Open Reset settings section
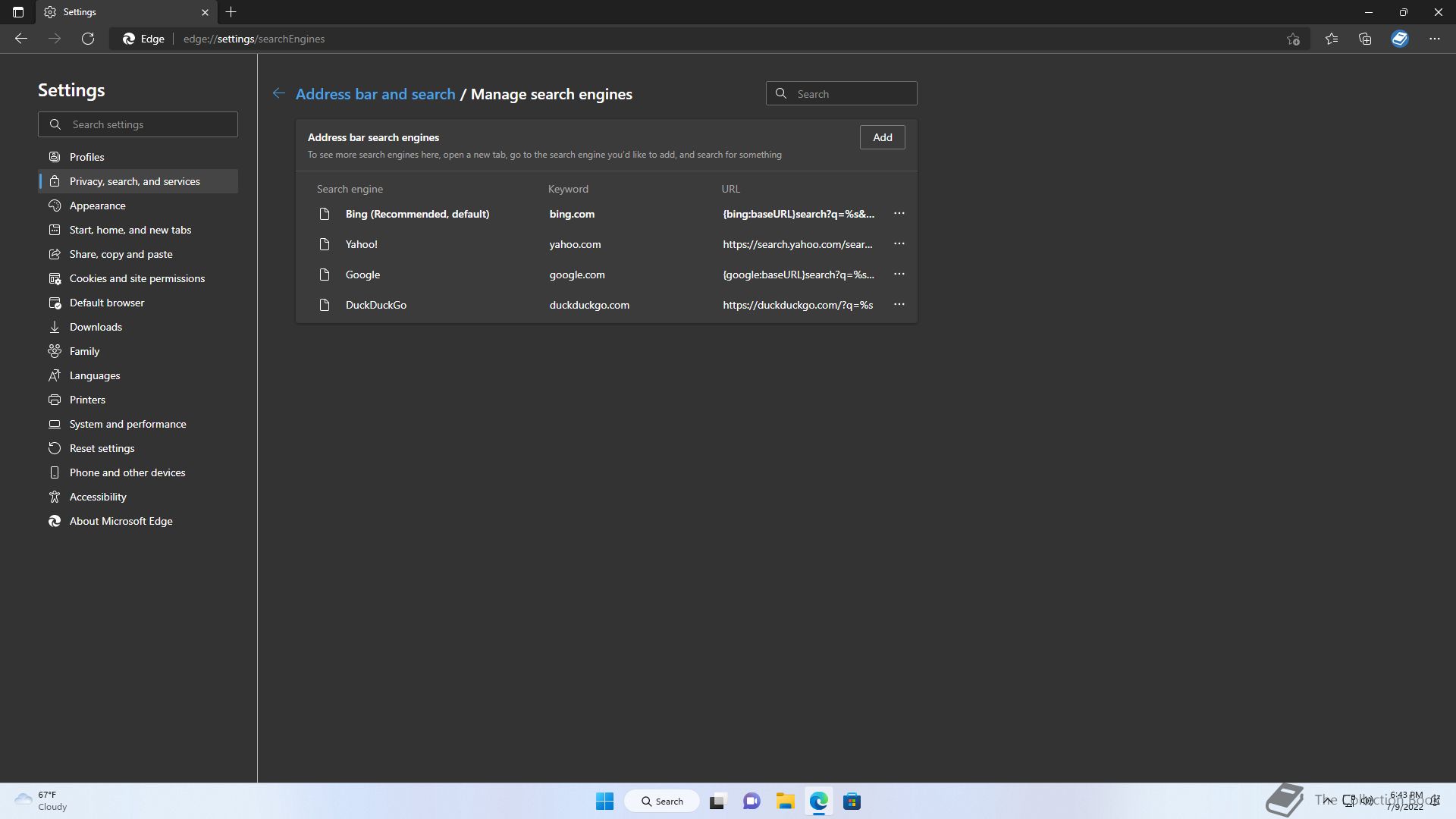Viewport: 1456px width, 819px height. click(x=138, y=448)
